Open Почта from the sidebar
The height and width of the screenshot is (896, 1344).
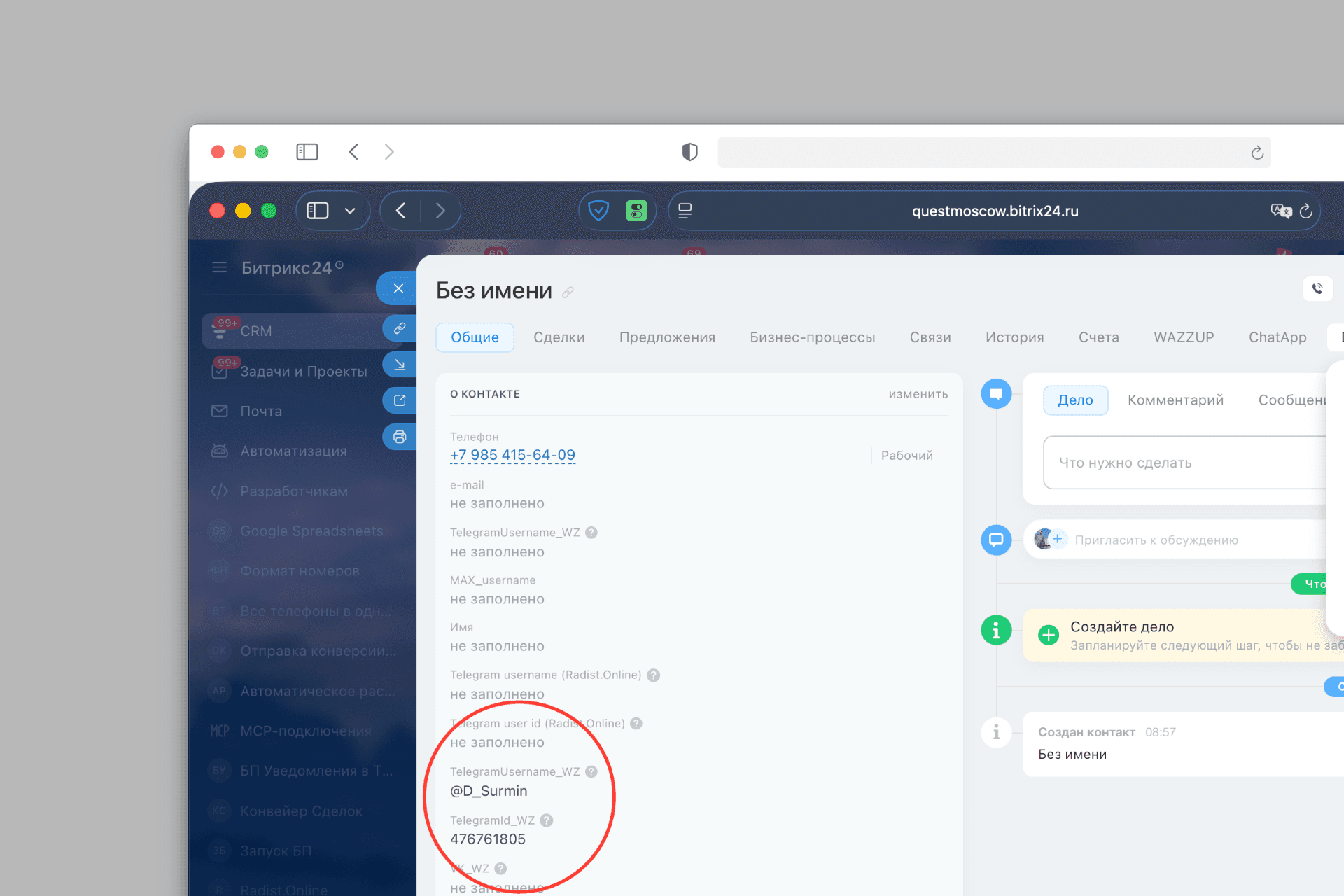click(262, 411)
